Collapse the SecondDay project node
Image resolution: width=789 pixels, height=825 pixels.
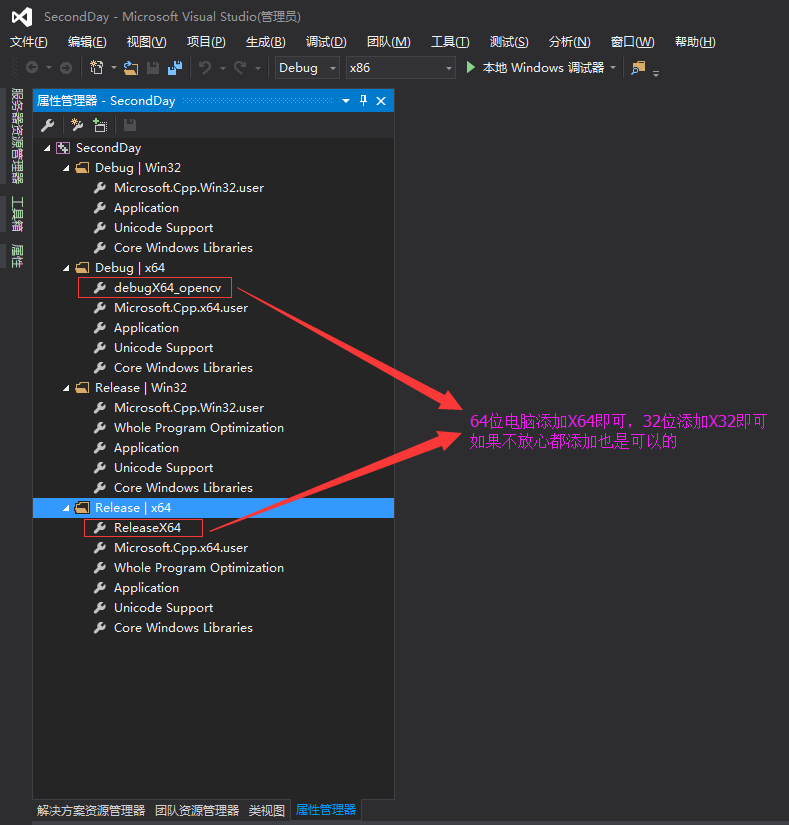[x=47, y=148]
